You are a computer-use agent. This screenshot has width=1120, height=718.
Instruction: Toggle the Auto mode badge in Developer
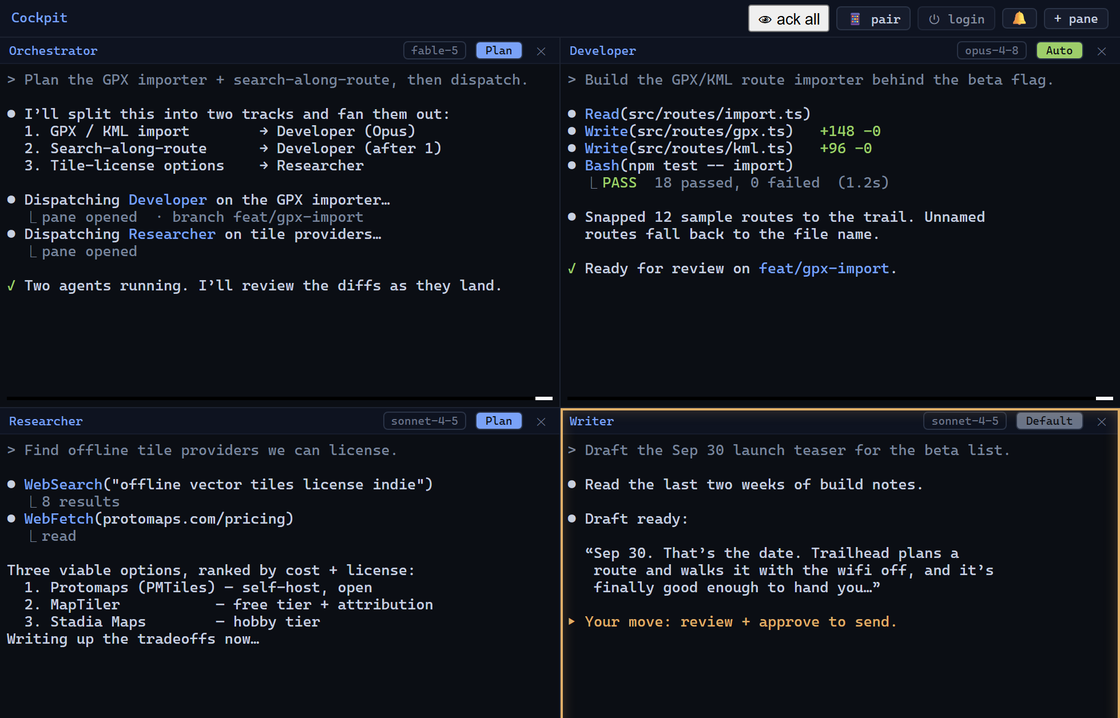[1059, 51]
